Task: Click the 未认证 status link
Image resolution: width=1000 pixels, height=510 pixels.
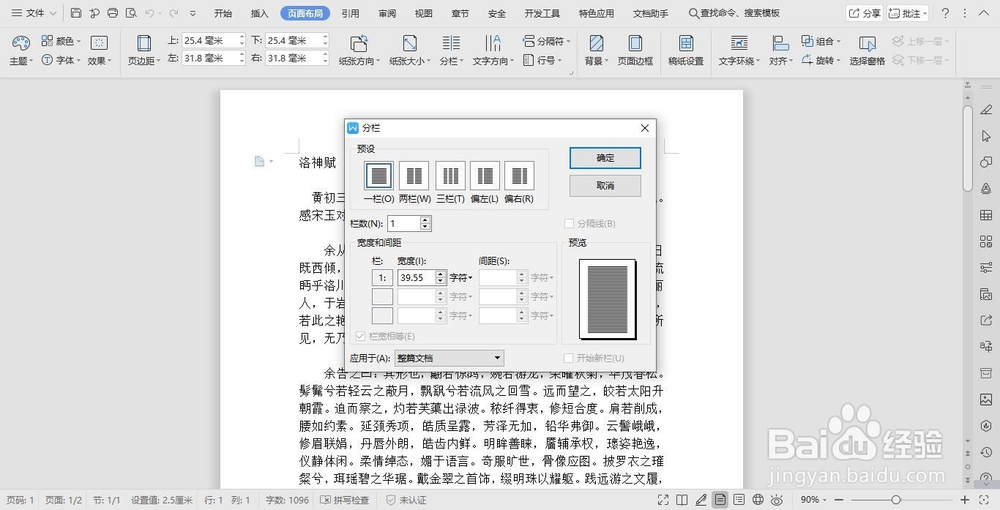Action: point(406,500)
